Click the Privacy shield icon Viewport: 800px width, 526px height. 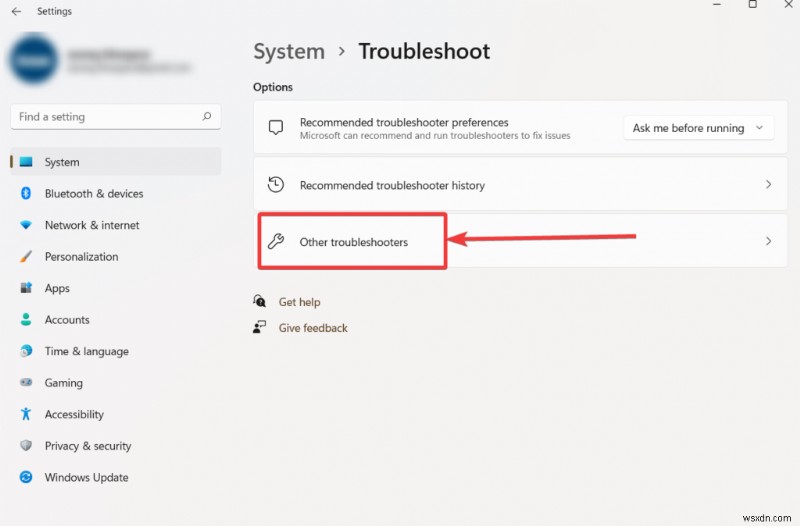(26, 445)
